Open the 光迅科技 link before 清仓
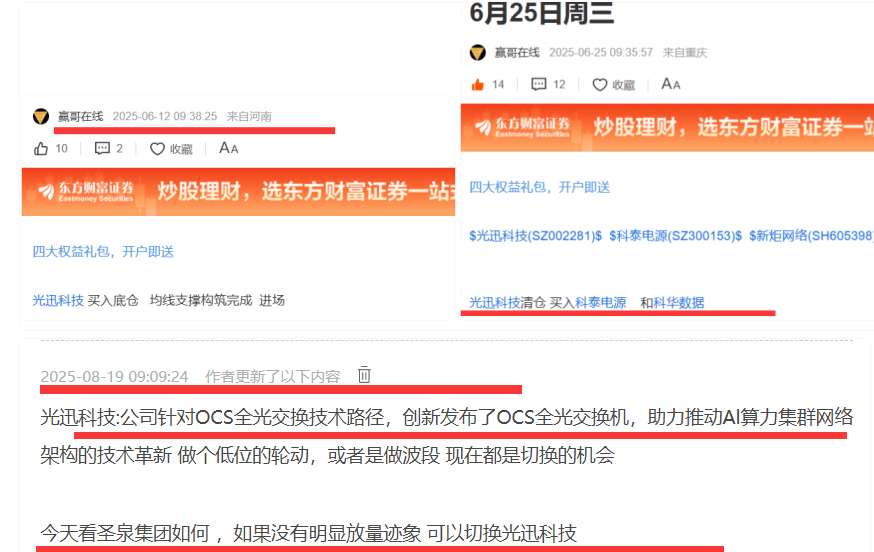The width and height of the screenshot is (874, 552). pyautogui.click(x=495, y=302)
